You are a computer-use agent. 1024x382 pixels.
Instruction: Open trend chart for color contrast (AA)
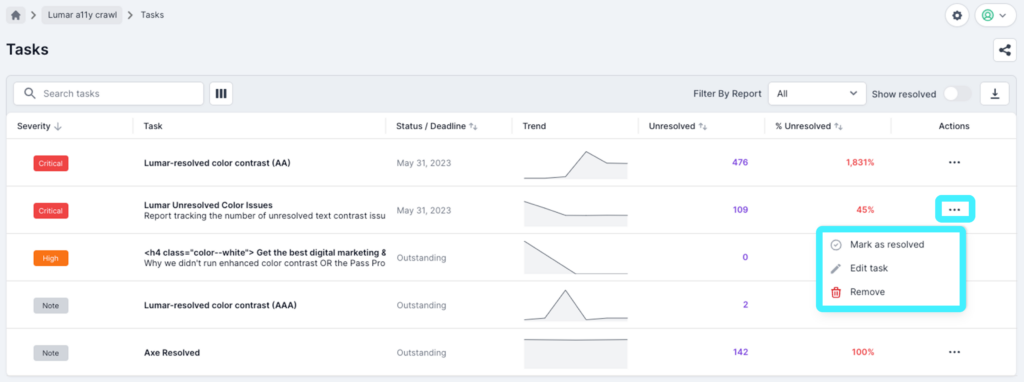coord(575,165)
